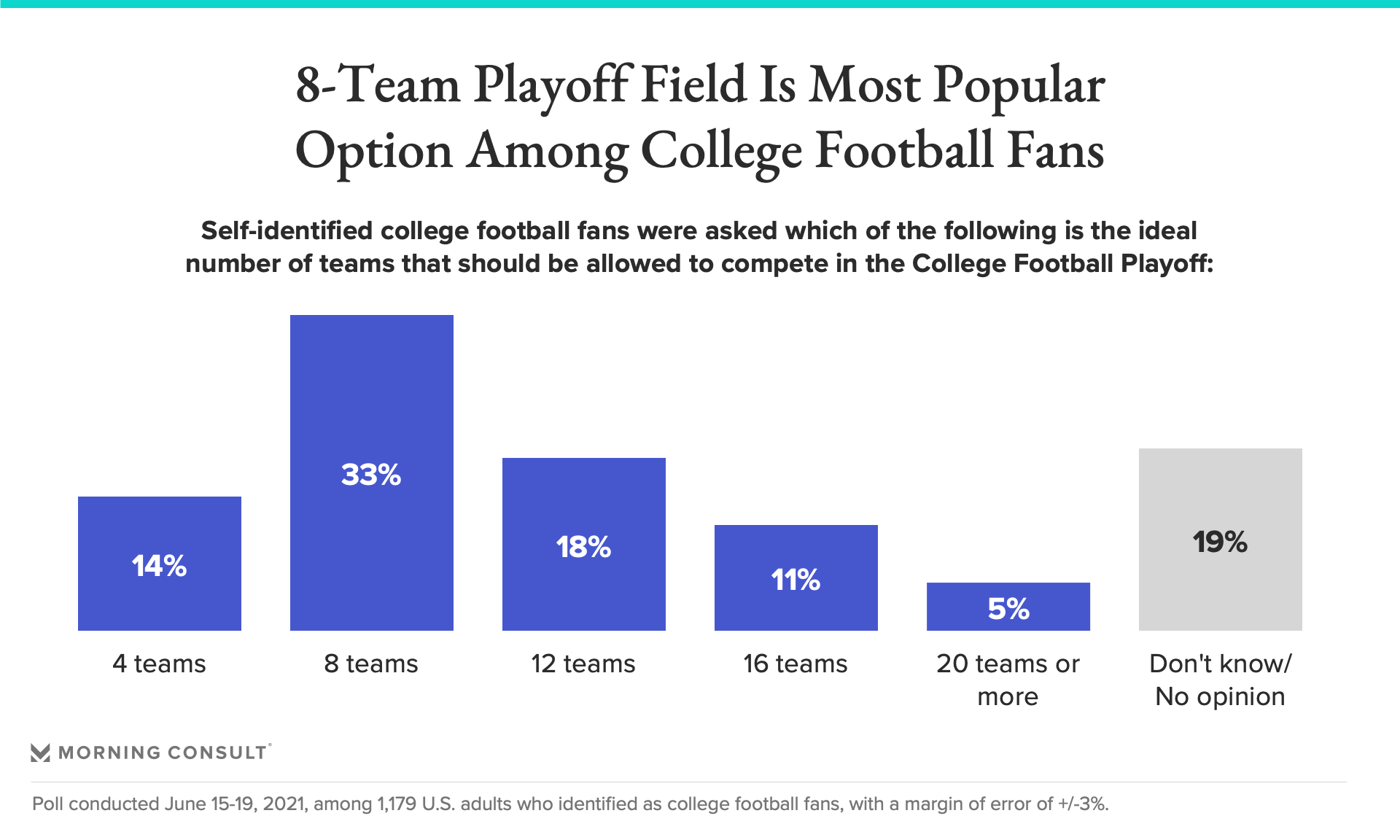1400x840 pixels.
Task: Click the '12 teams' axis label
Action: pyautogui.click(x=583, y=664)
